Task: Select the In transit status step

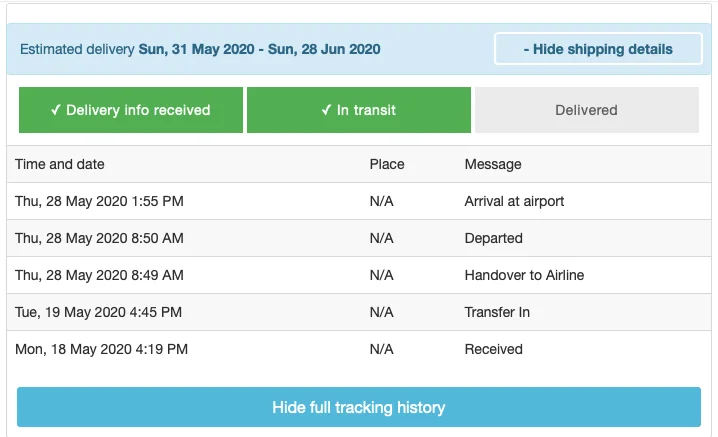Action: point(358,110)
